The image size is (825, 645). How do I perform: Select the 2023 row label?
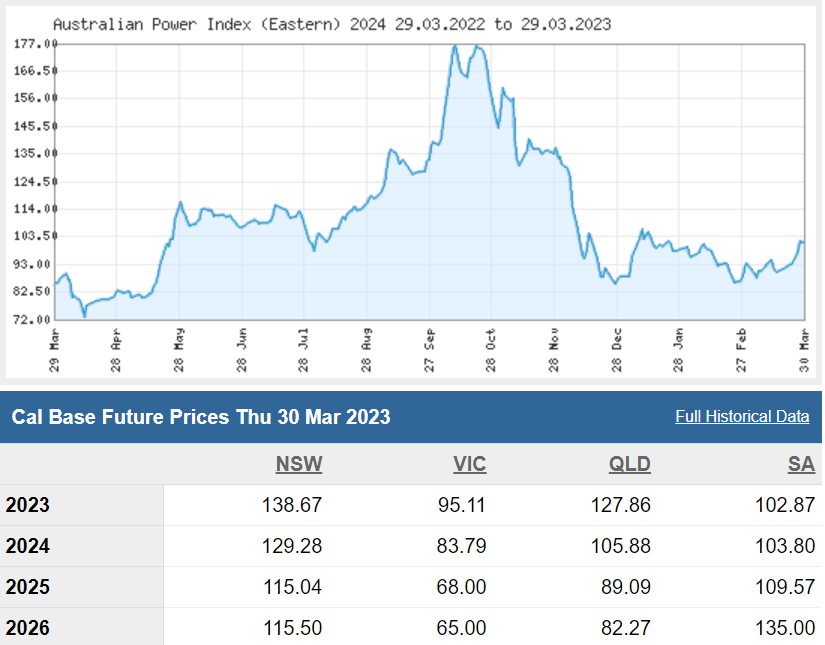point(28,505)
